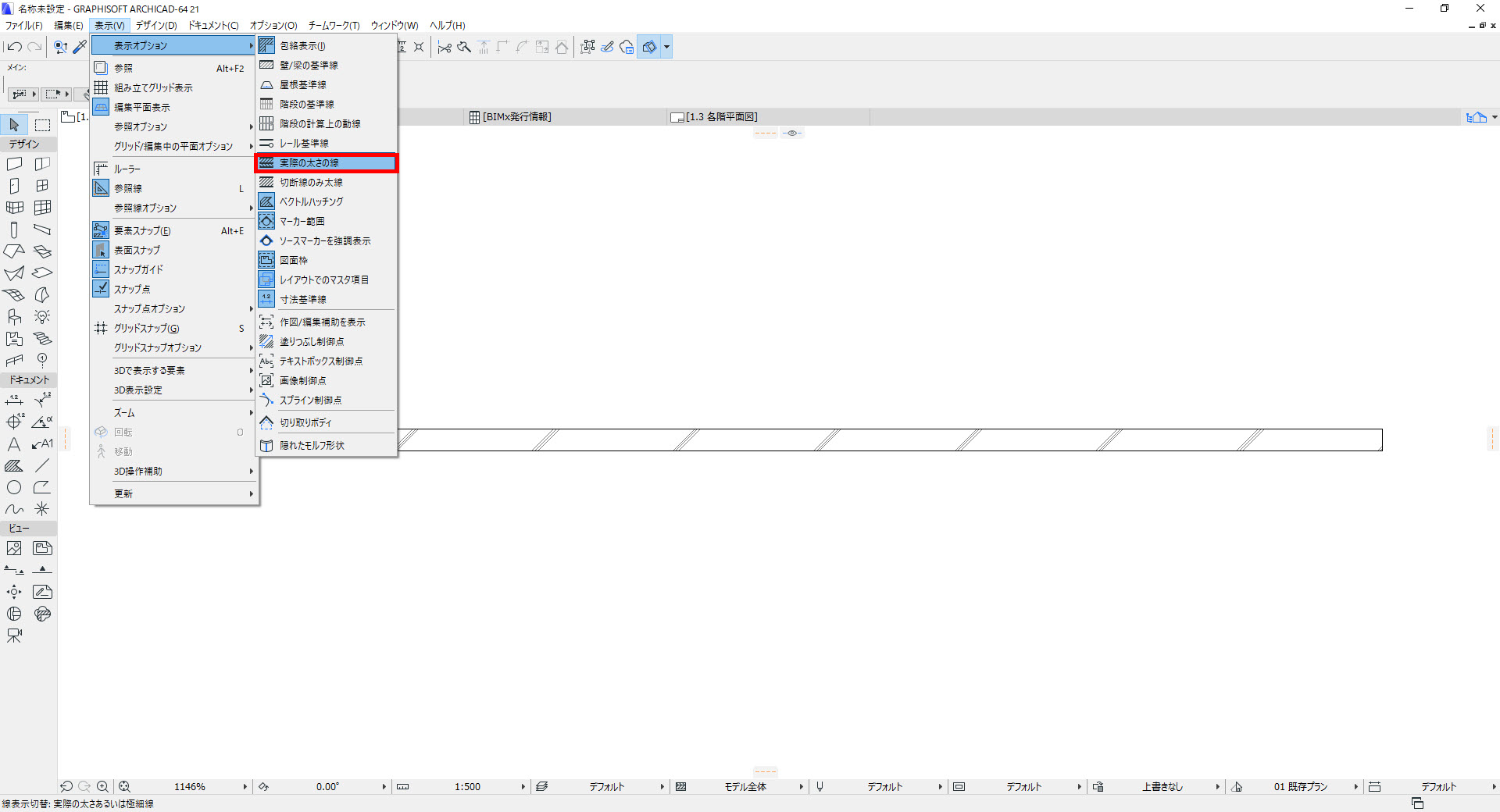This screenshot has height=812, width=1500.
Task: Select the Circle drawing tool
Action: [14, 487]
